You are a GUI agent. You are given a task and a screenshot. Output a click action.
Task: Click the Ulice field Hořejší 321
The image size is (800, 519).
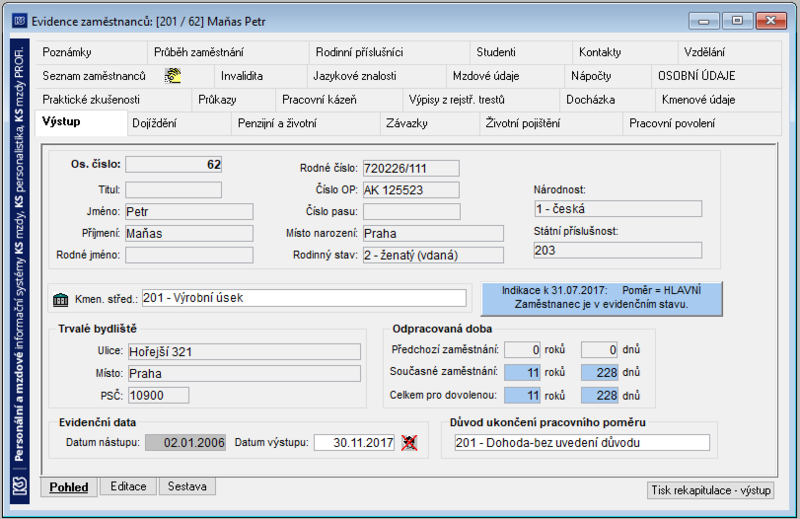click(244, 352)
